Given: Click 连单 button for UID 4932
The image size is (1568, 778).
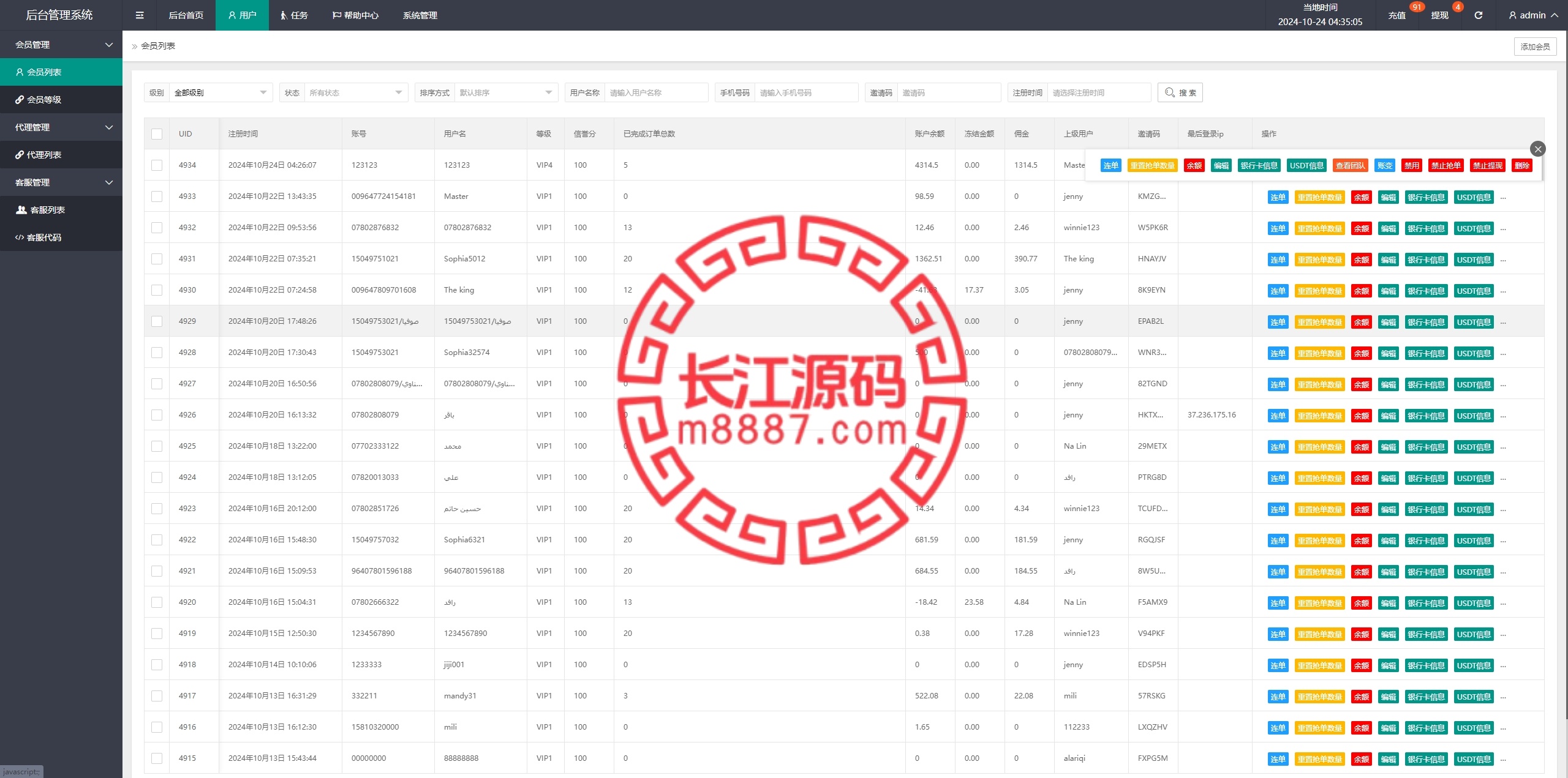Looking at the screenshot, I should [1278, 228].
